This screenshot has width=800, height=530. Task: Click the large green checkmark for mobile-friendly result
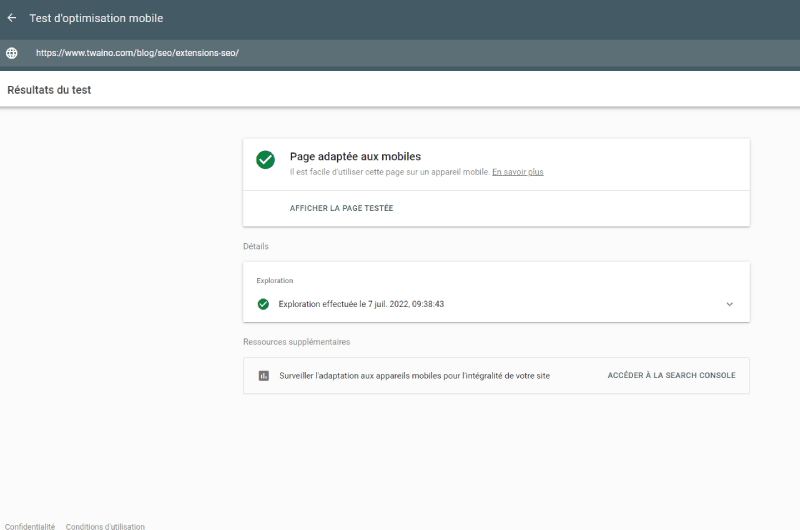[x=265, y=160]
